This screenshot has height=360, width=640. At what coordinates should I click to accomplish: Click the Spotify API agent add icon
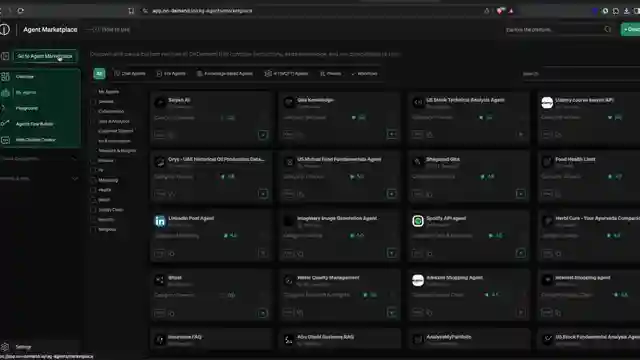(x=521, y=253)
